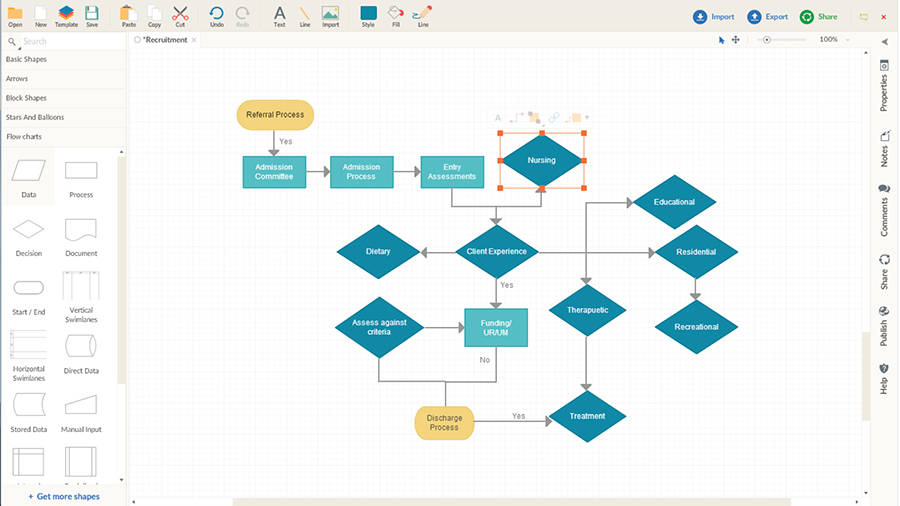Select the pan/move canvas tool
The width and height of the screenshot is (900, 506).
click(736, 40)
